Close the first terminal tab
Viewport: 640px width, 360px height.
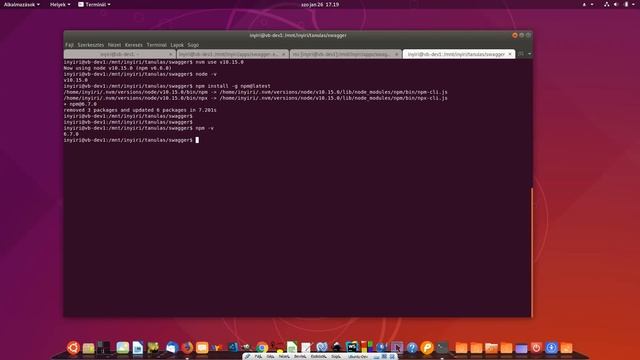pyautogui.click(x=171, y=54)
